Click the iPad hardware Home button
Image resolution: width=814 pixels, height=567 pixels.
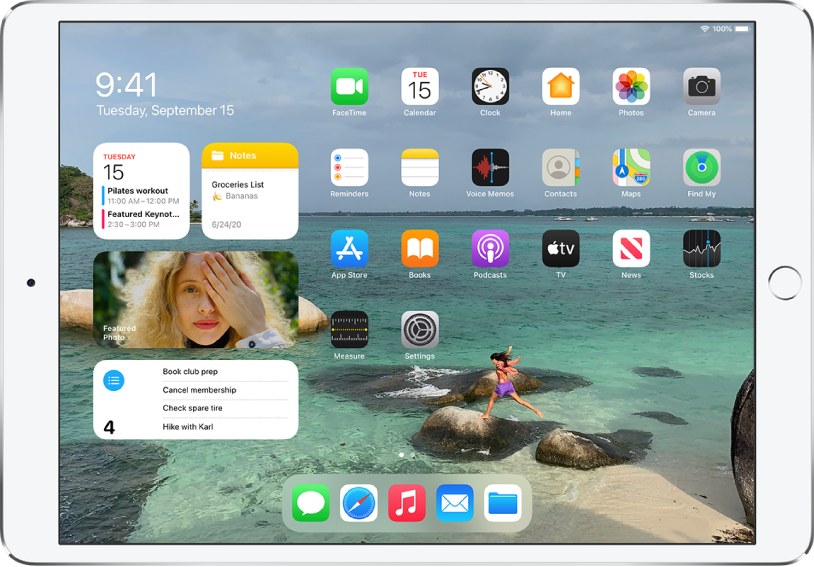pyautogui.click(x=784, y=283)
